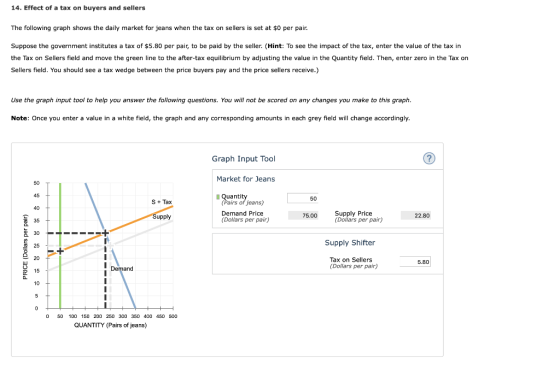Click the S + Tax label
The image size is (560, 371).
tap(161, 202)
